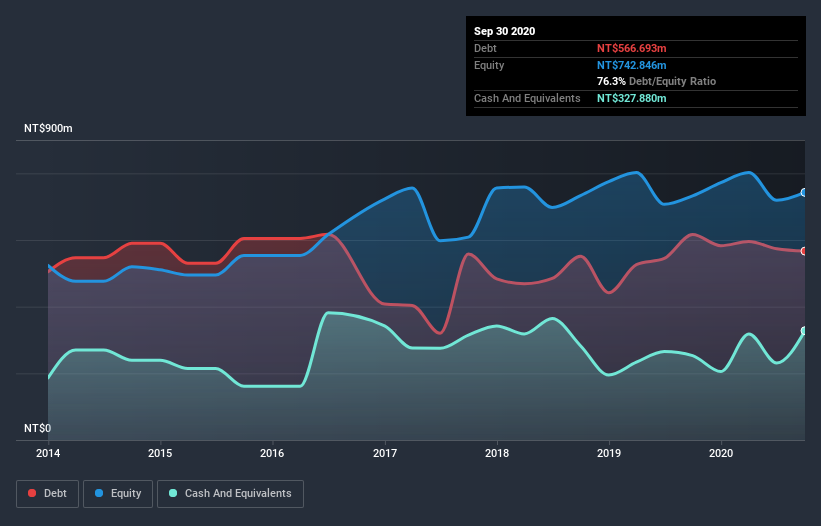Click the 2018 x-axis label
Screen dimensions: 821x526
[x=497, y=453]
